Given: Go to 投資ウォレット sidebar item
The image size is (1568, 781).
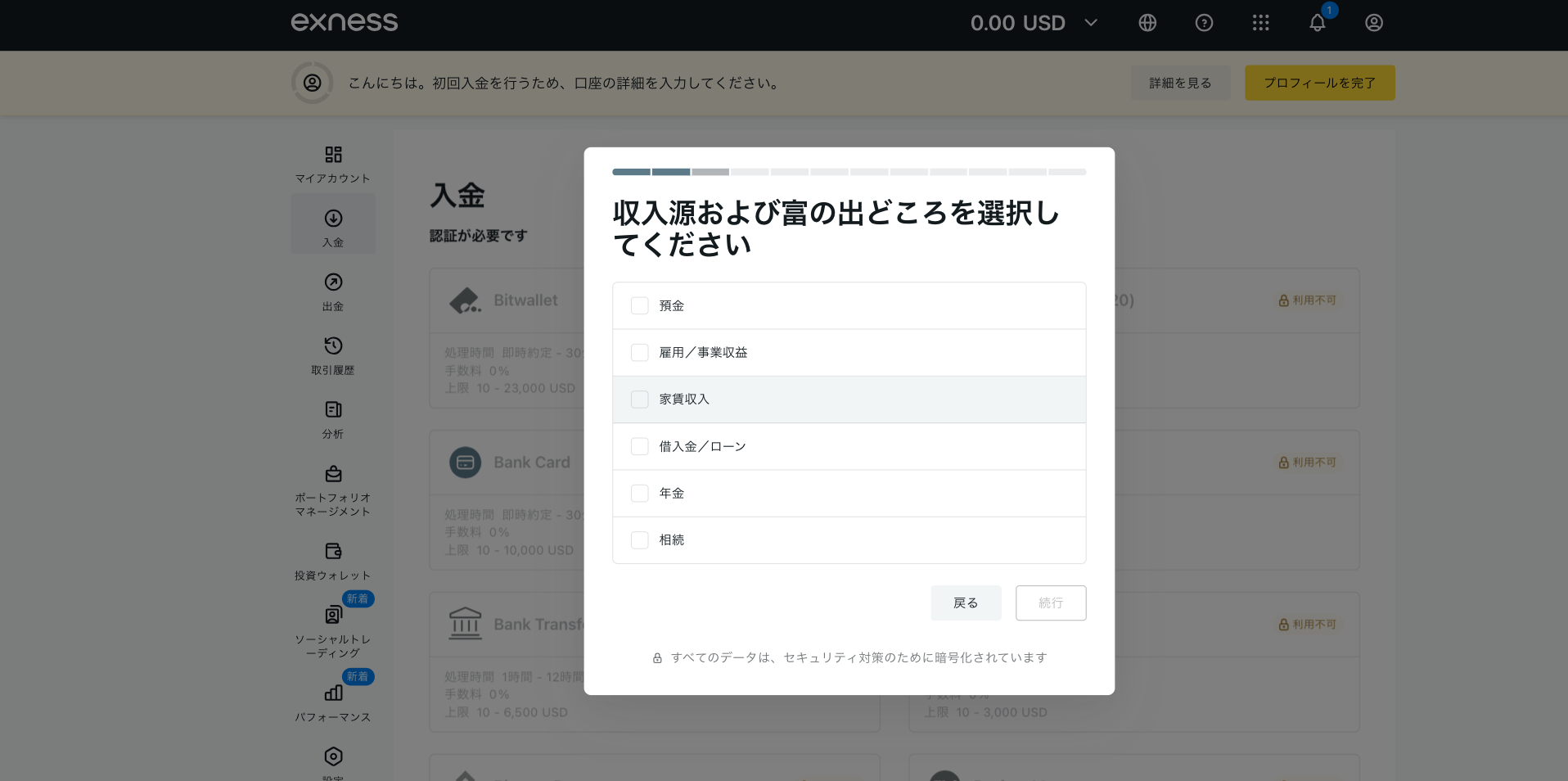Looking at the screenshot, I should click(333, 560).
